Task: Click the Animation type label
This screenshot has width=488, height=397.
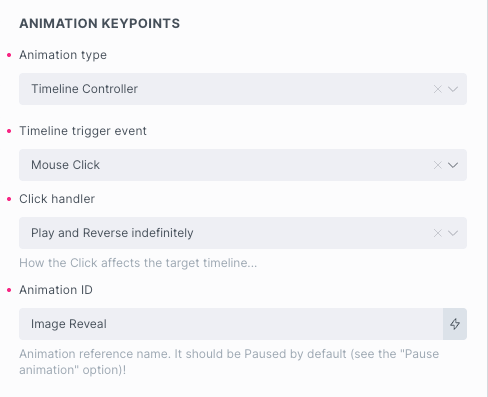Action: (63, 55)
